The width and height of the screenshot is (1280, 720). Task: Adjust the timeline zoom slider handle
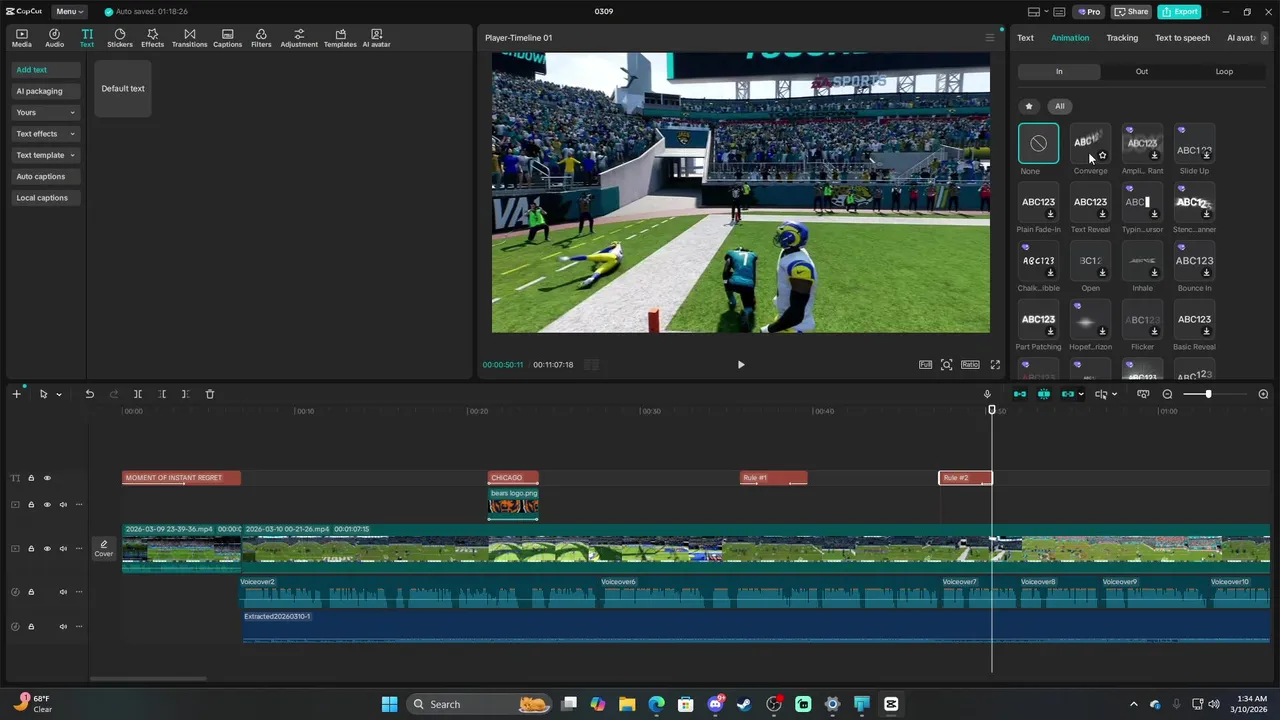tap(1208, 394)
